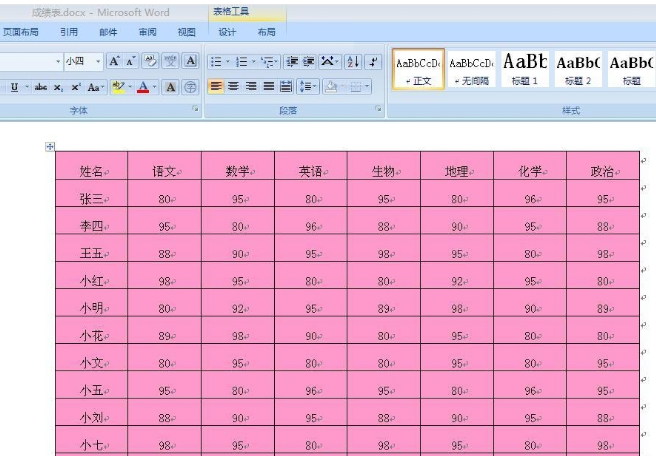The image size is (656, 456).
Task: Toggle Show/Hide paragraph marks
Action: click(373, 62)
